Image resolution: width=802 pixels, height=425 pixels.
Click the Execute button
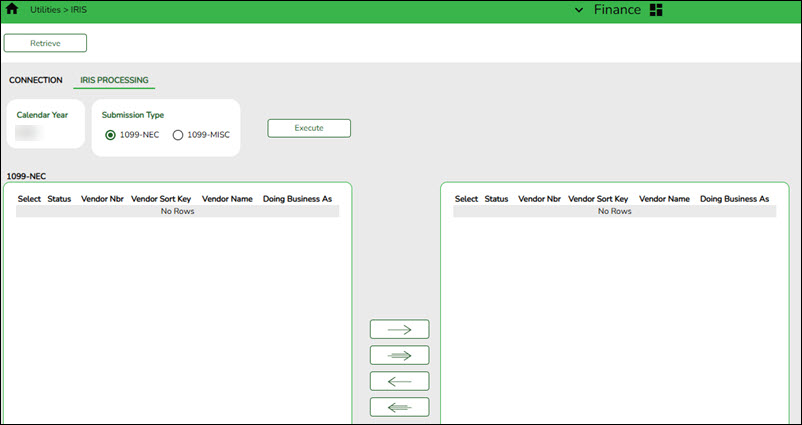coord(309,128)
